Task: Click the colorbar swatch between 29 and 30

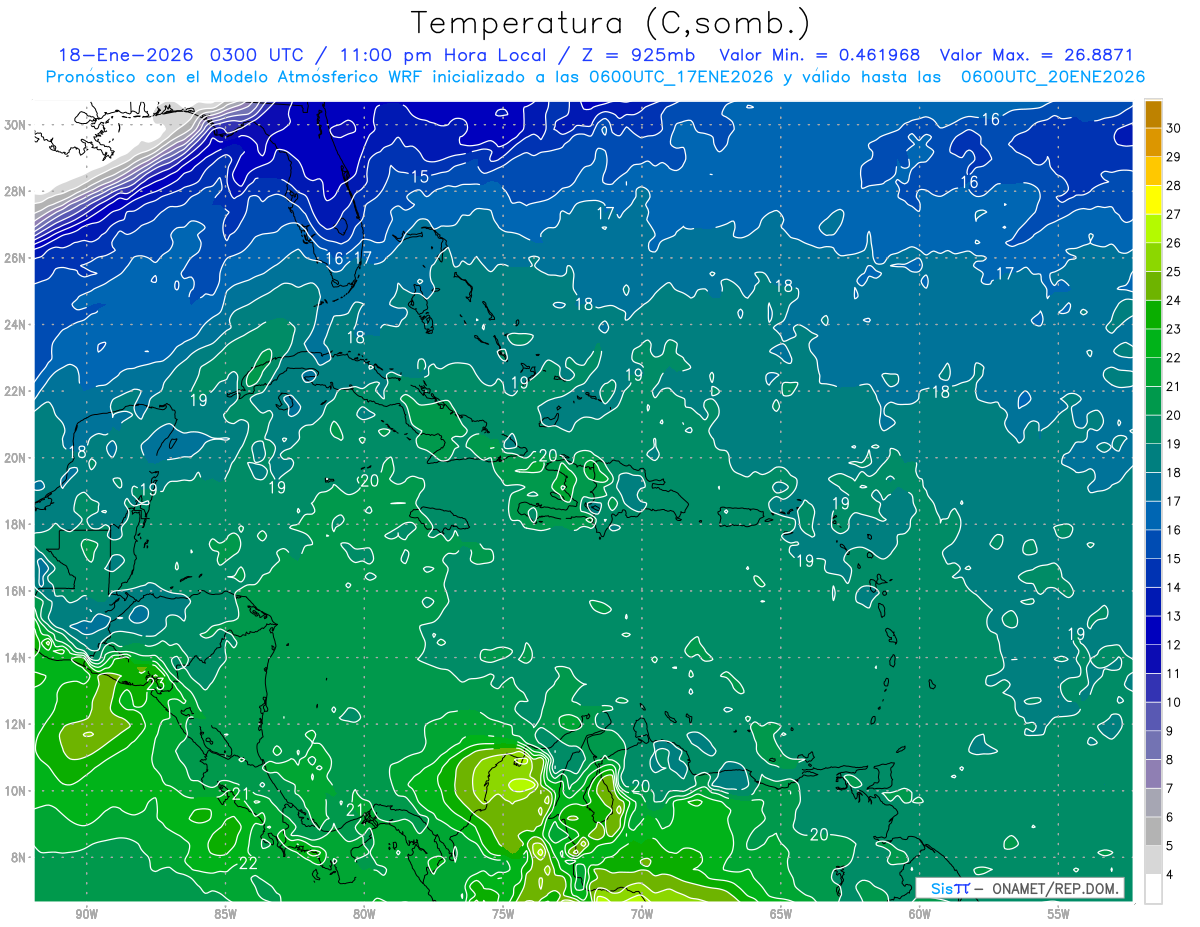Action: [x=1153, y=142]
